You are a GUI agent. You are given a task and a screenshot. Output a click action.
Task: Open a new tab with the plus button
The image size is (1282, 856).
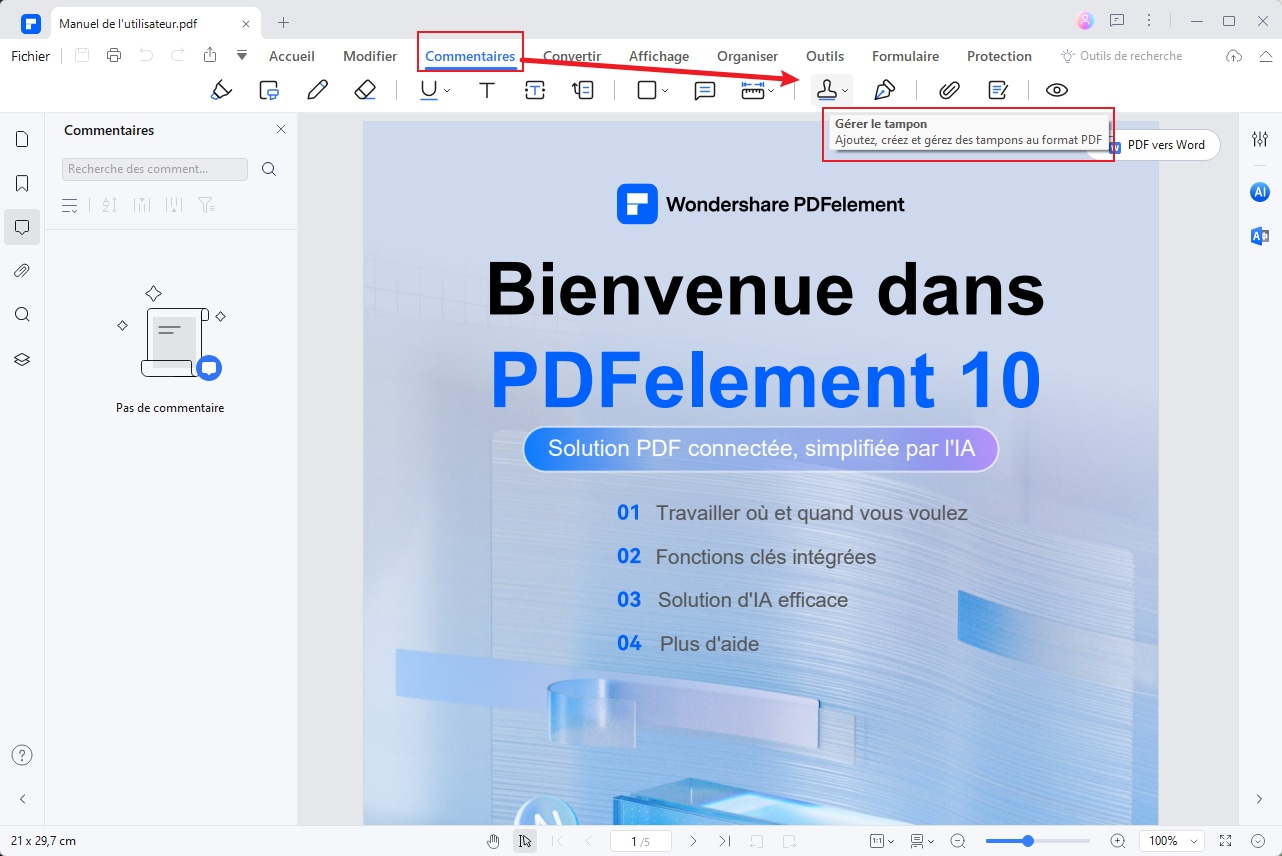(284, 22)
